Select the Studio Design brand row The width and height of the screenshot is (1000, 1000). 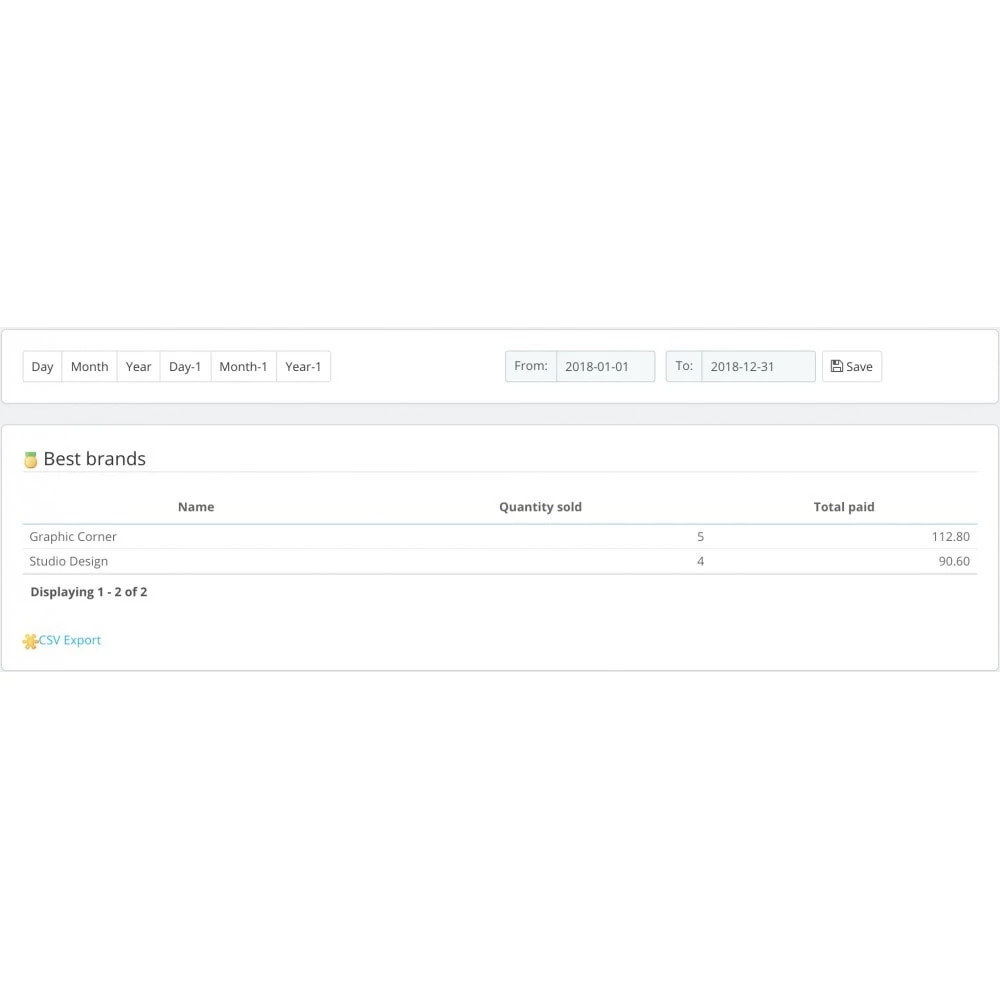pyautogui.click(x=69, y=562)
